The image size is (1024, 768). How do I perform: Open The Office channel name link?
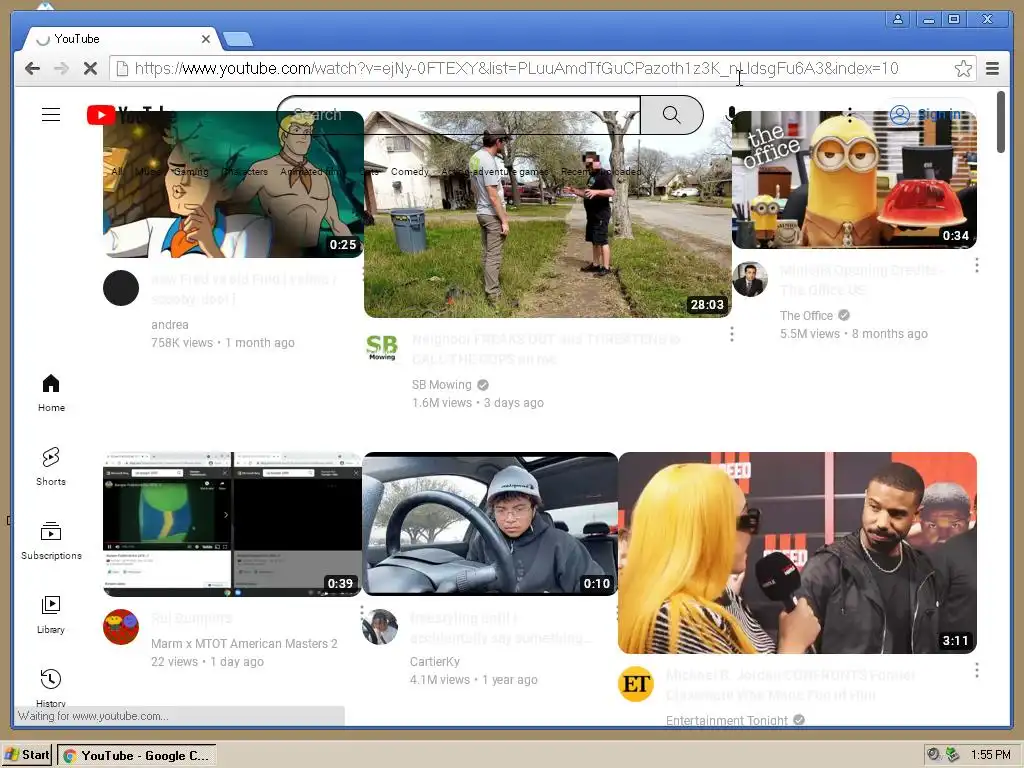(807, 315)
